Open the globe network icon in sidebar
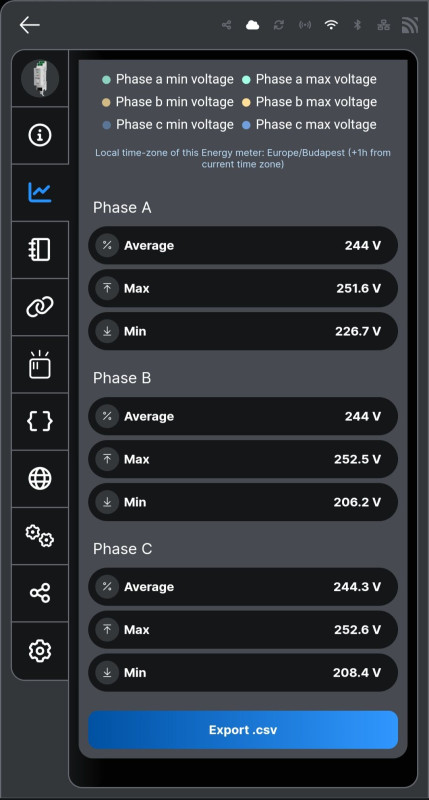The image size is (429, 800). click(40, 479)
